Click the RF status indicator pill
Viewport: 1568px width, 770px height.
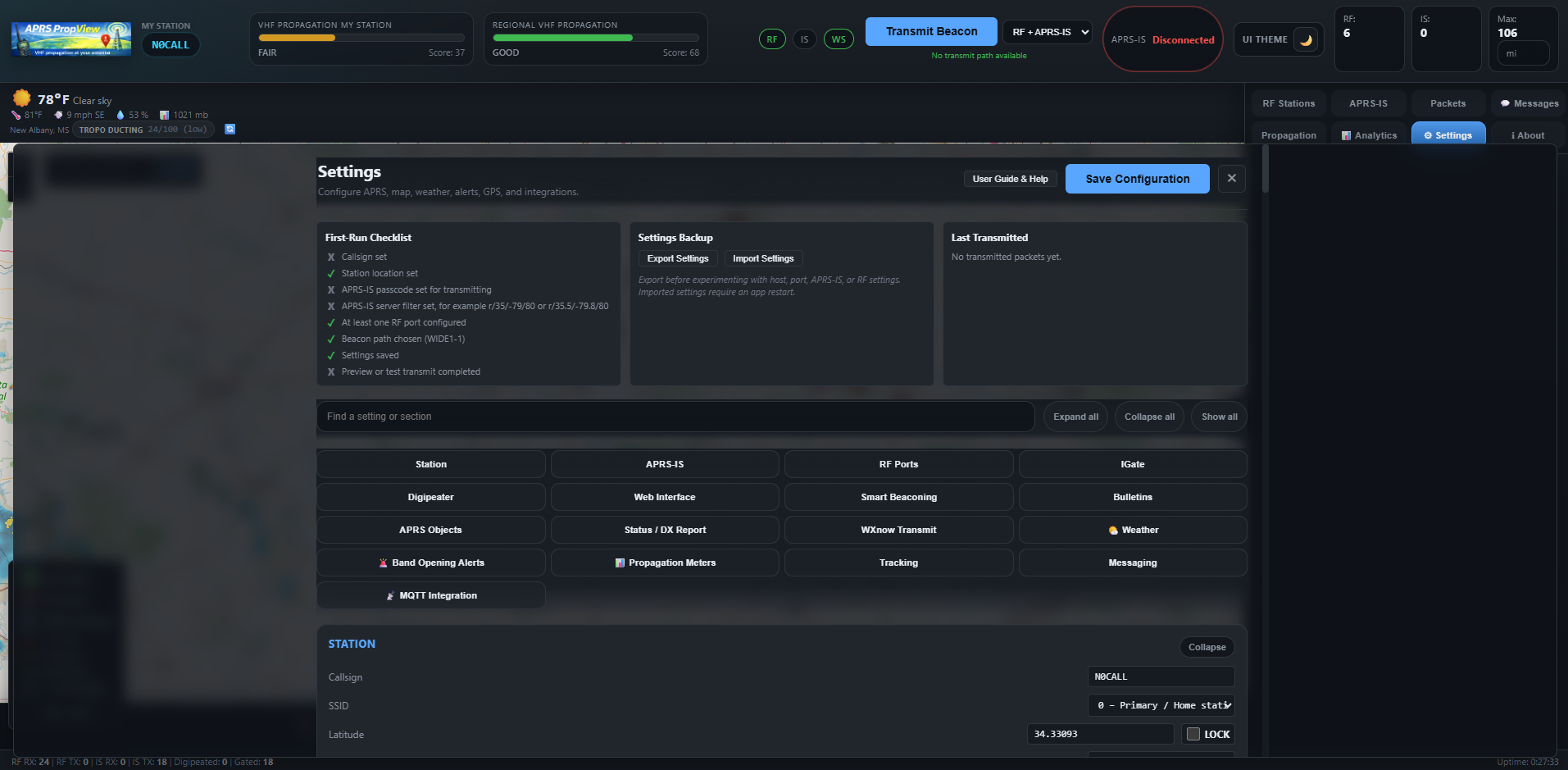coord(772,39)
